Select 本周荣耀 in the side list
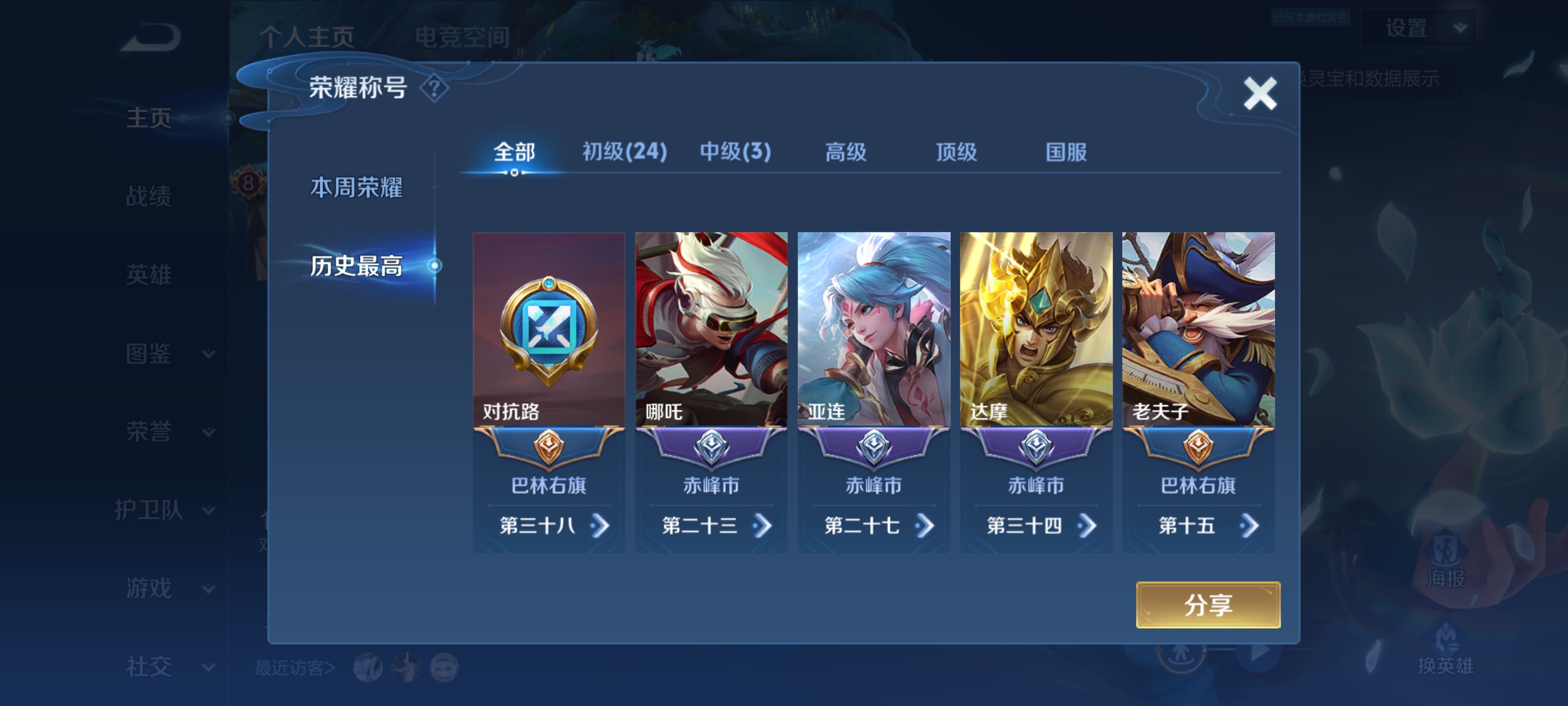Screen dimensions: 1568x706 click(356, 188)
